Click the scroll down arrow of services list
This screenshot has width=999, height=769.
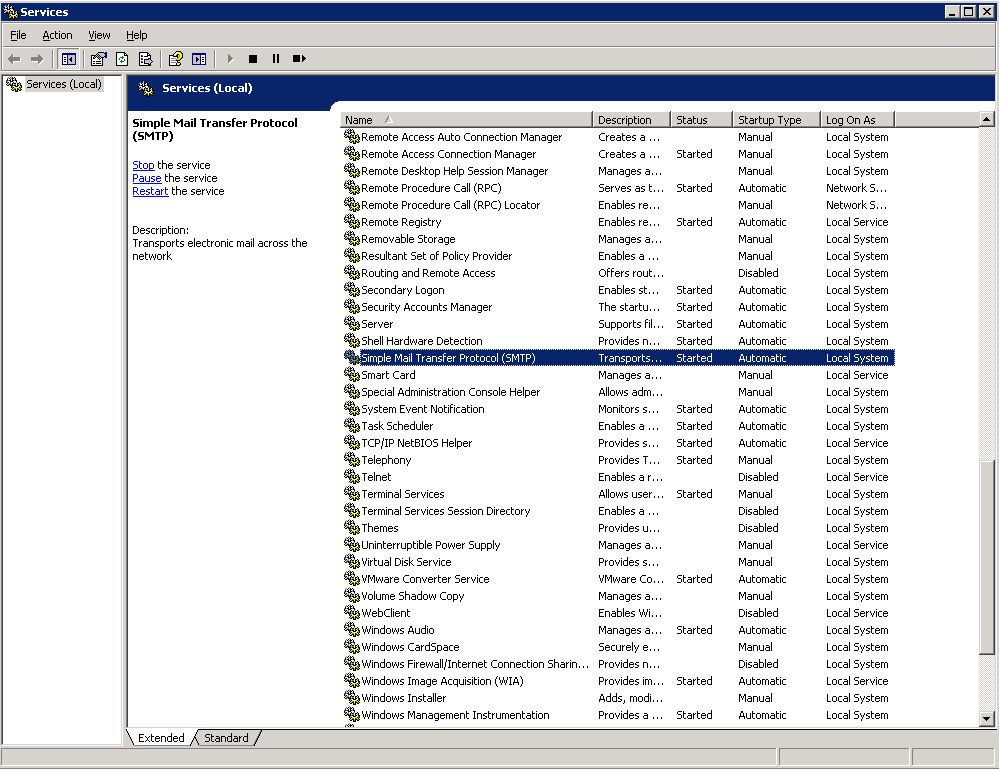(986, 719)
